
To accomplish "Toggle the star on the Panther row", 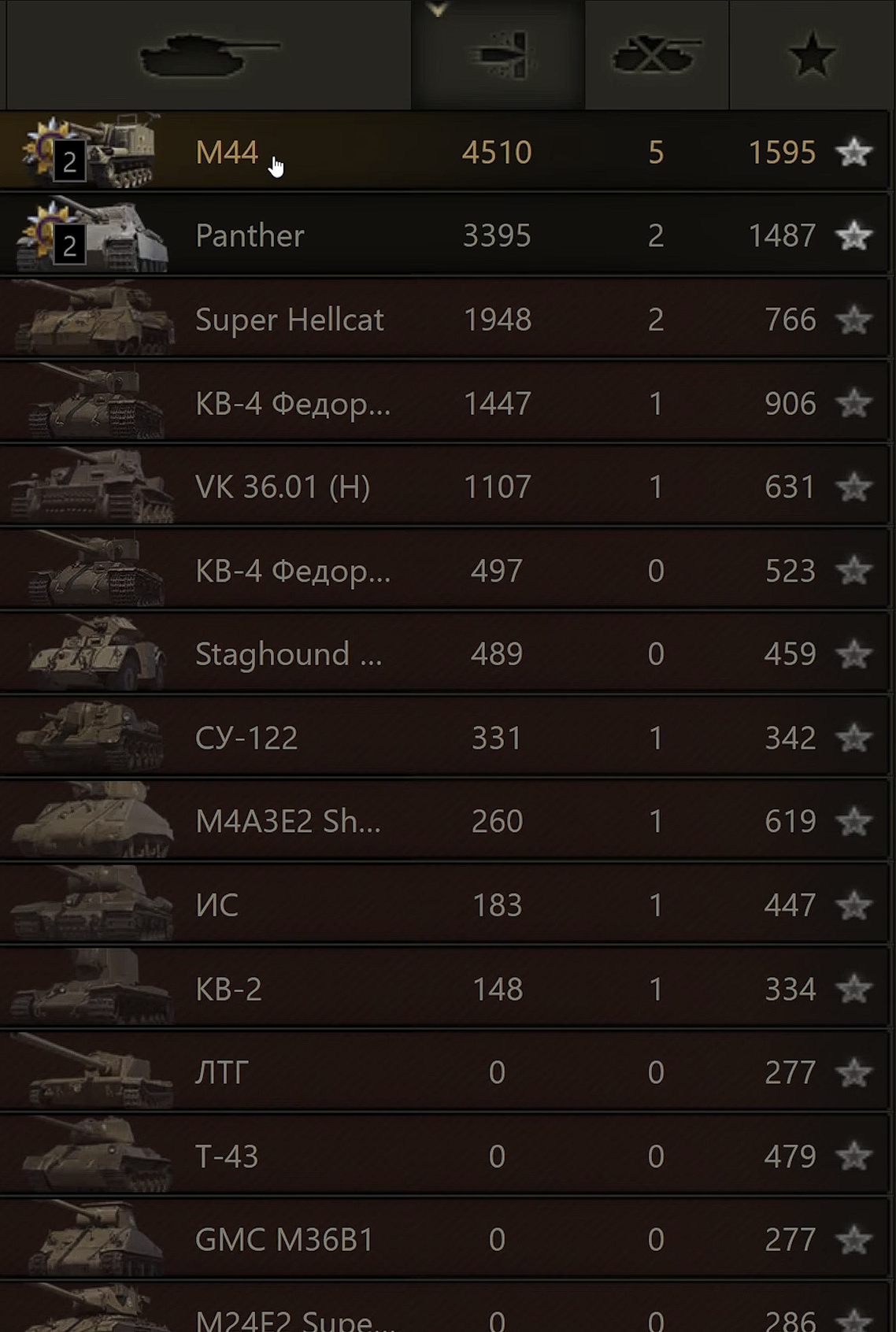I will pos(853,235).
